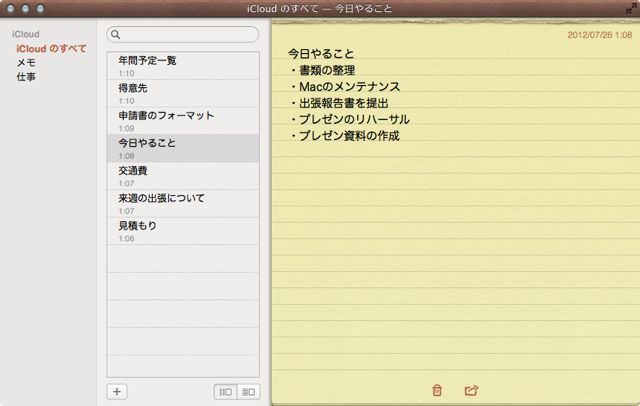
Task: Open the 得意先 note
Action: tap(183, 93)
